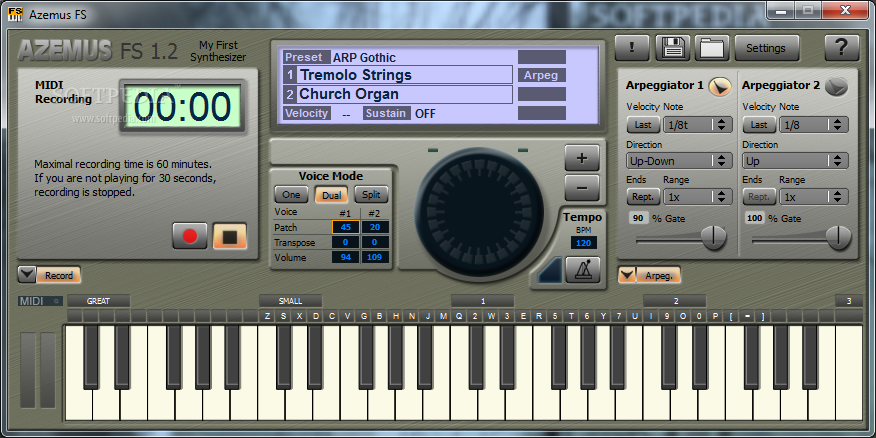The width and height of the screenshot is (876, 438).
Task: Click the Tempo BPM value 120
Action: tap(583, 242)
